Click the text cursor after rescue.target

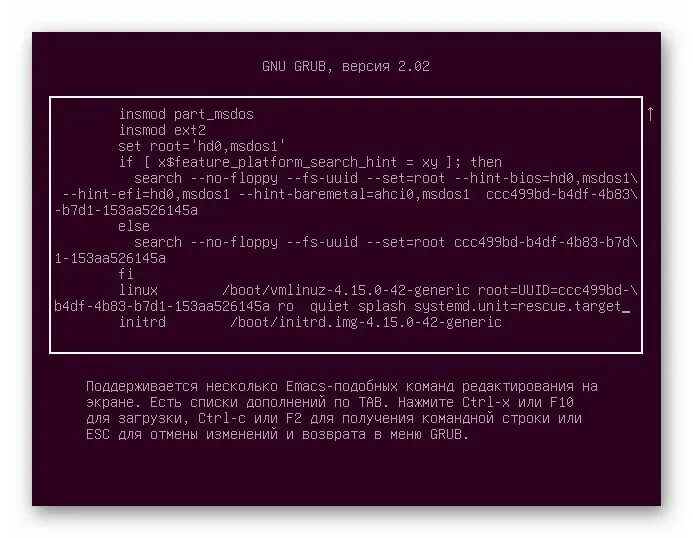(x=626, y=311)
